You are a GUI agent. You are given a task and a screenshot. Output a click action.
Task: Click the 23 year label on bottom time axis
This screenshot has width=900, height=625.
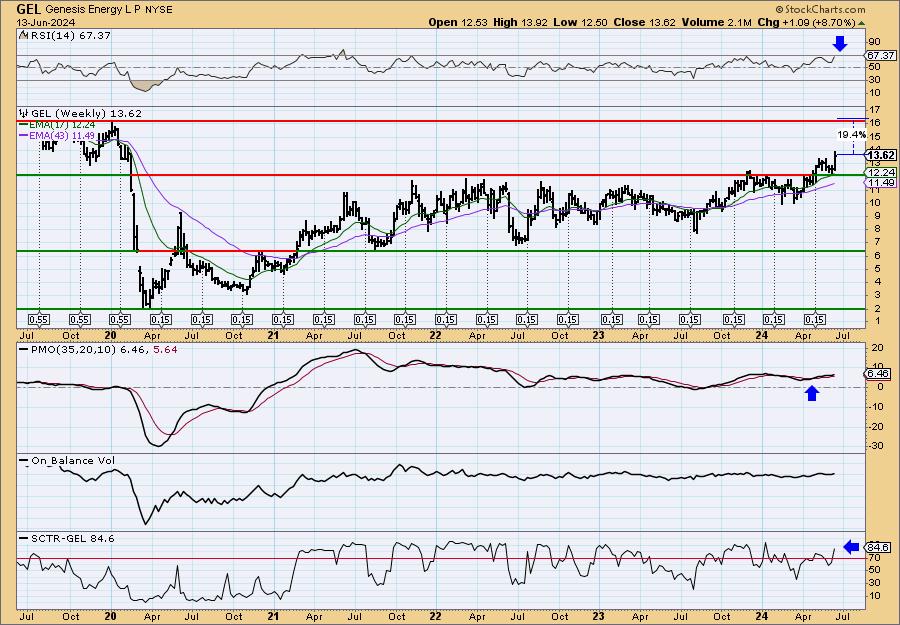(598, 616)
